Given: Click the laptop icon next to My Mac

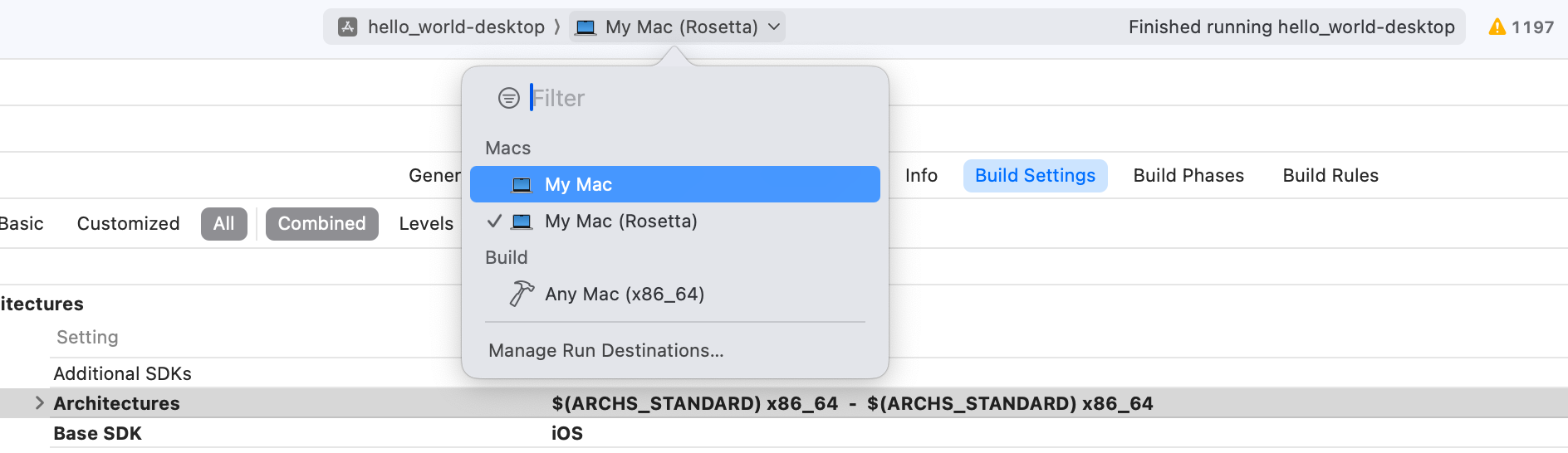Looking at the screenshot, I should pyautogui.click(x=522, y=185).
